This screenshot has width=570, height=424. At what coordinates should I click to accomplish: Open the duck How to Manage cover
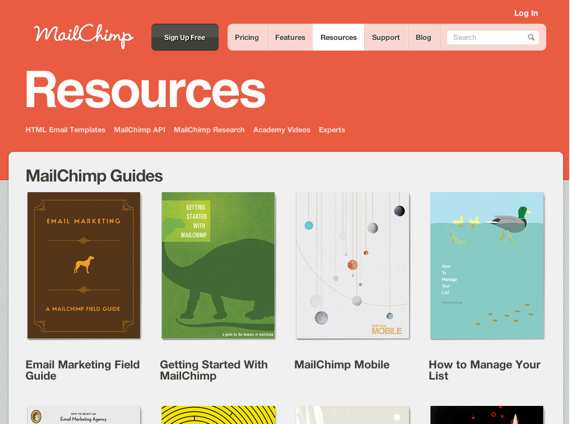[487, 265]
